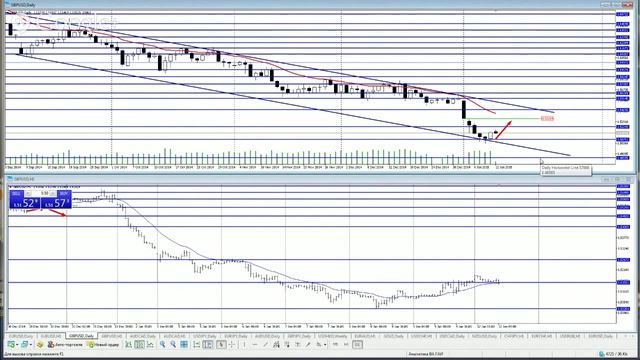Screen dimensions: 640x360
Task: Switch to the AUDCAD,Daily chart tab
Action: coord(143,336)
